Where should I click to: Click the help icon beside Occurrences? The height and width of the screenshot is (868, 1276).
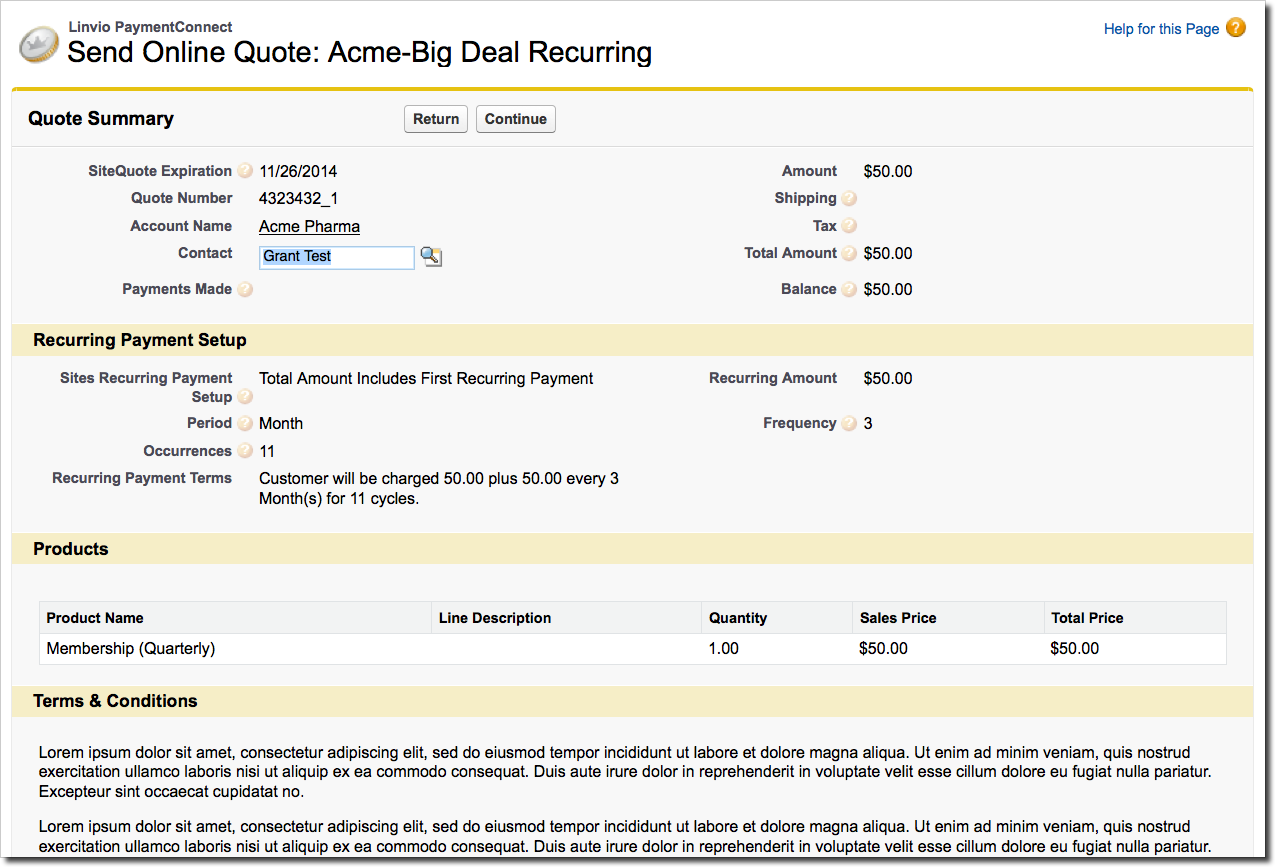[245, 452]
